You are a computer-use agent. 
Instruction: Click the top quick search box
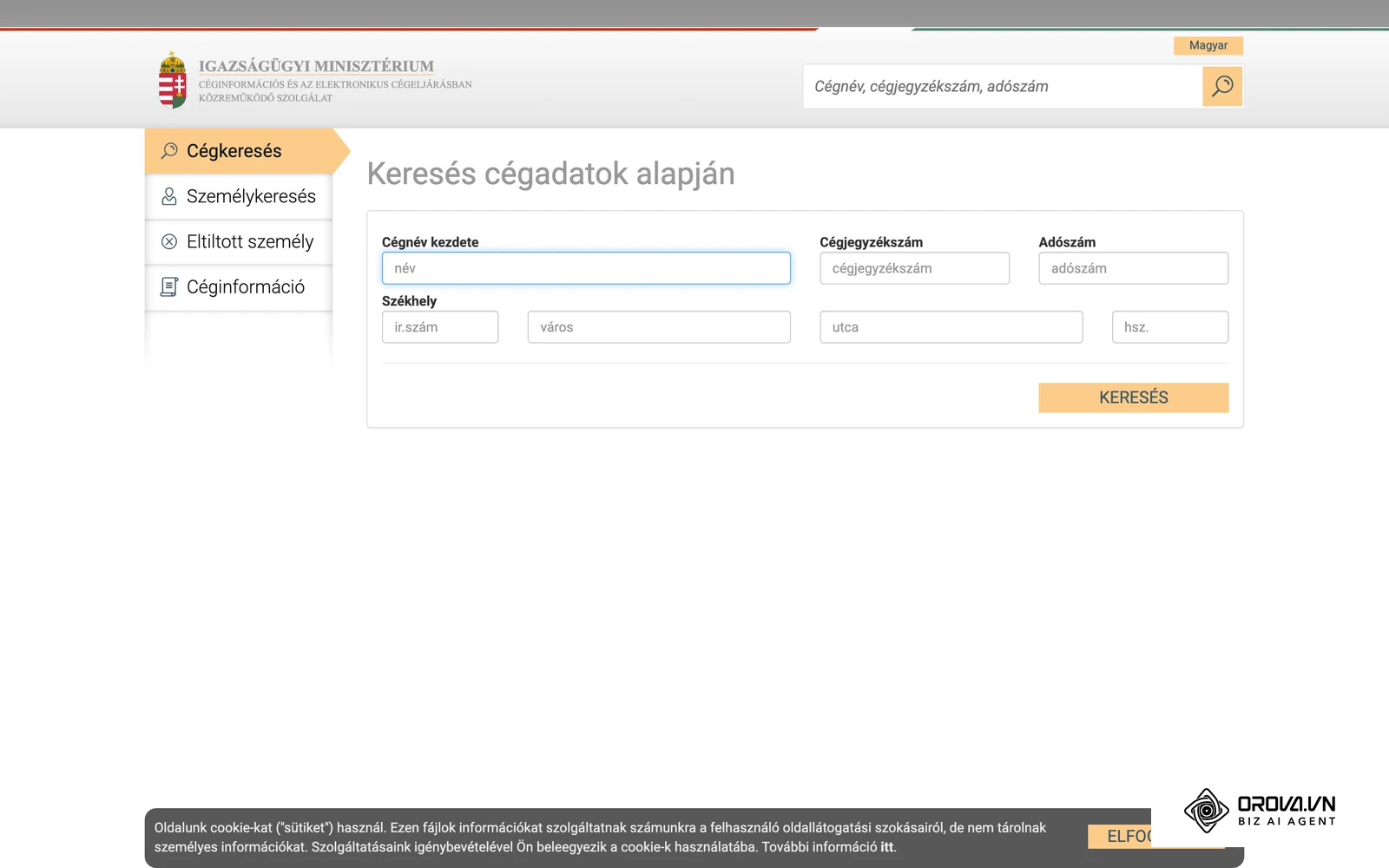1003,86
